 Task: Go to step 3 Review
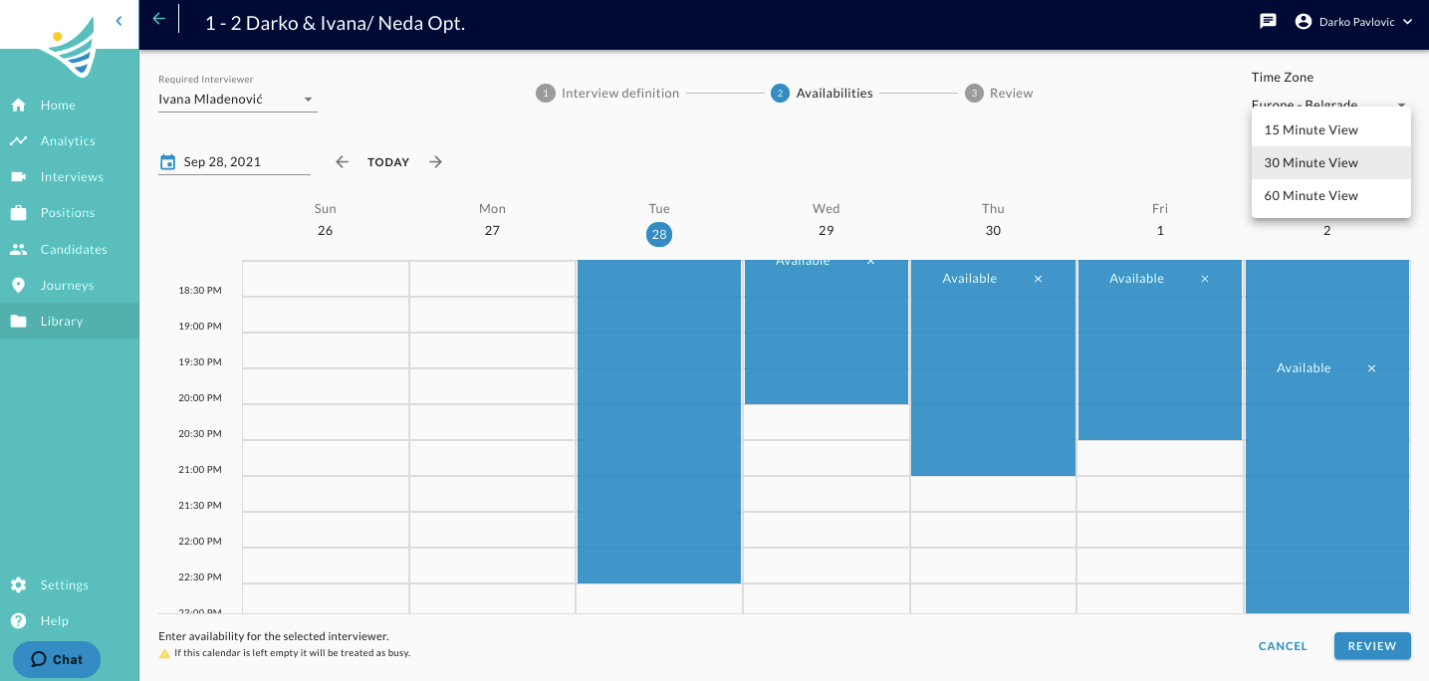pyautogui.click(x=999, y=93)
